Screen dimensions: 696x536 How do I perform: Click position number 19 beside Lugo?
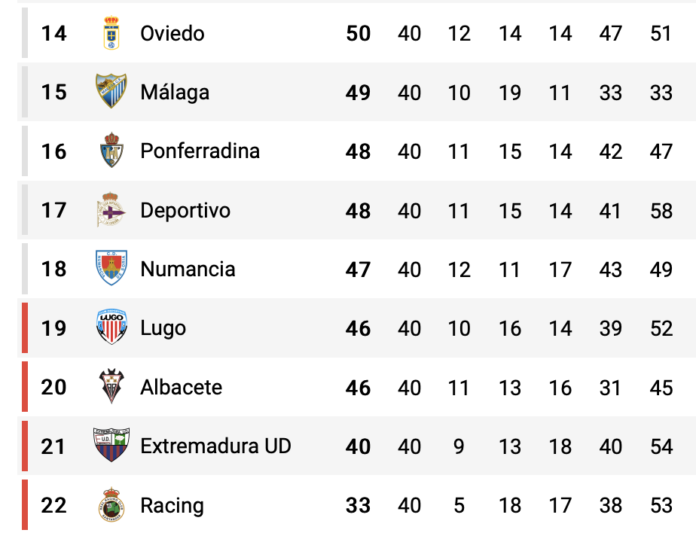[54, 328]
